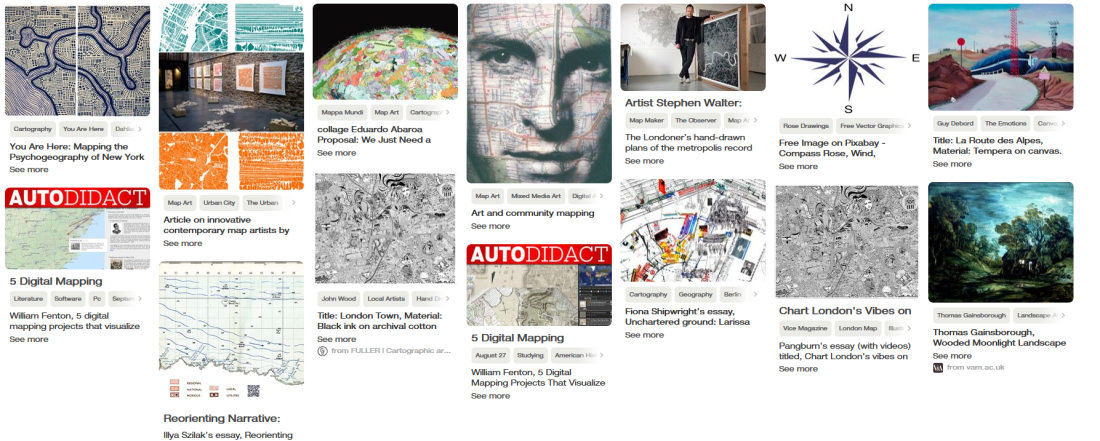Choose the Rose Drawings tag

[x=805, y=126]
